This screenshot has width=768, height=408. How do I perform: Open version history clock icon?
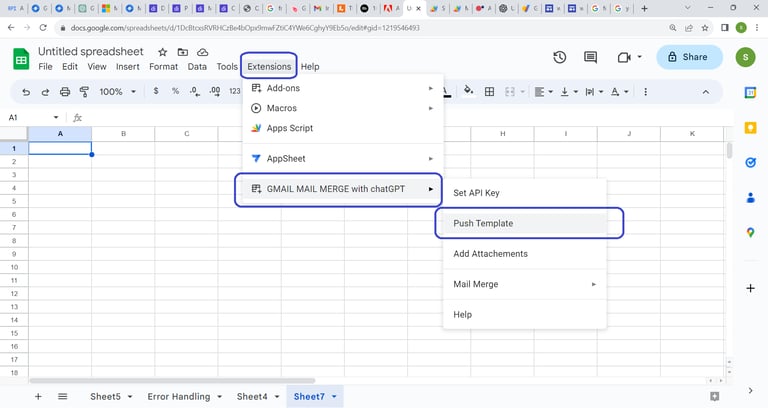(560, 57)
